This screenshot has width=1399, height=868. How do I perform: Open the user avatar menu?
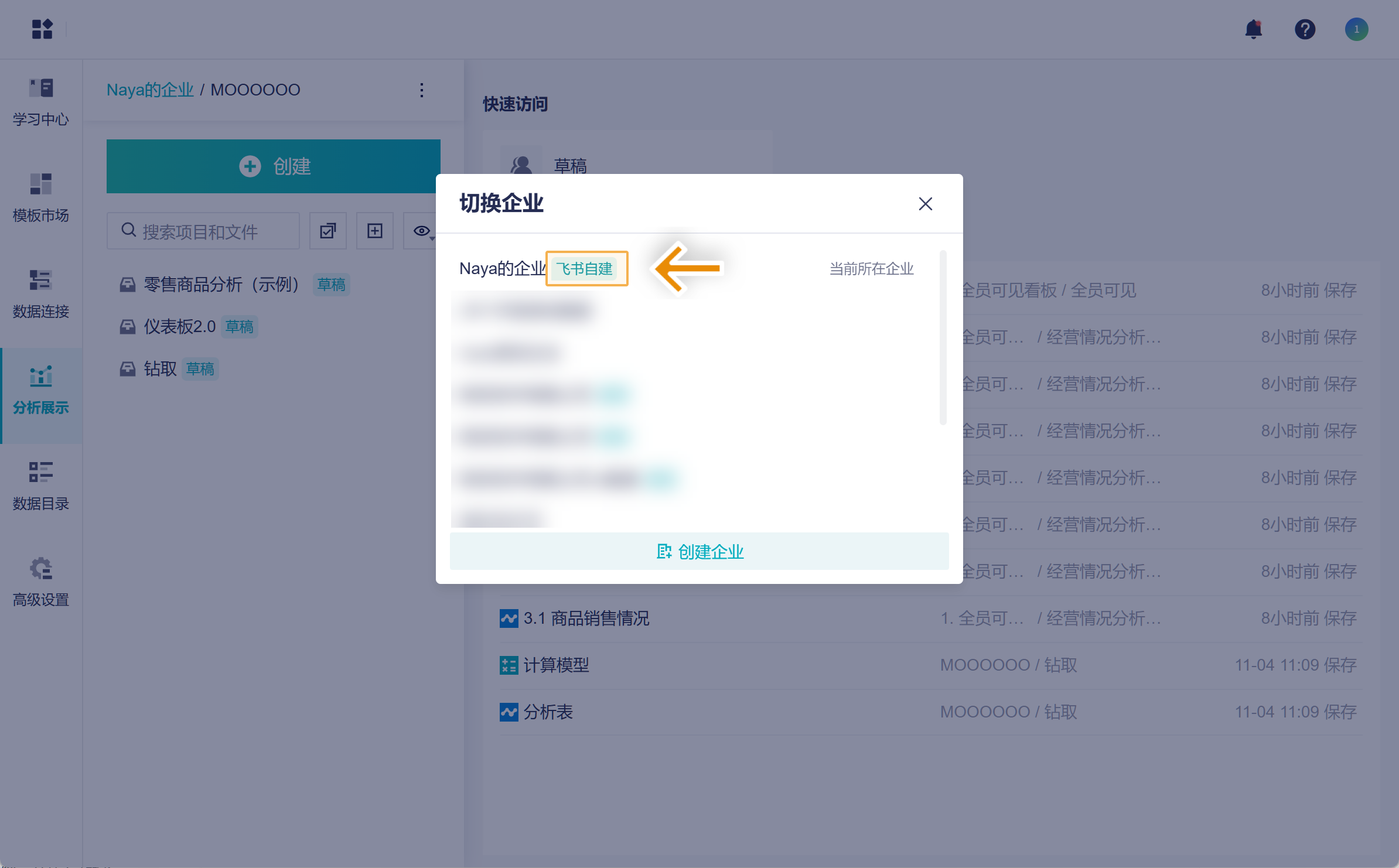(x=1356, y=29)
